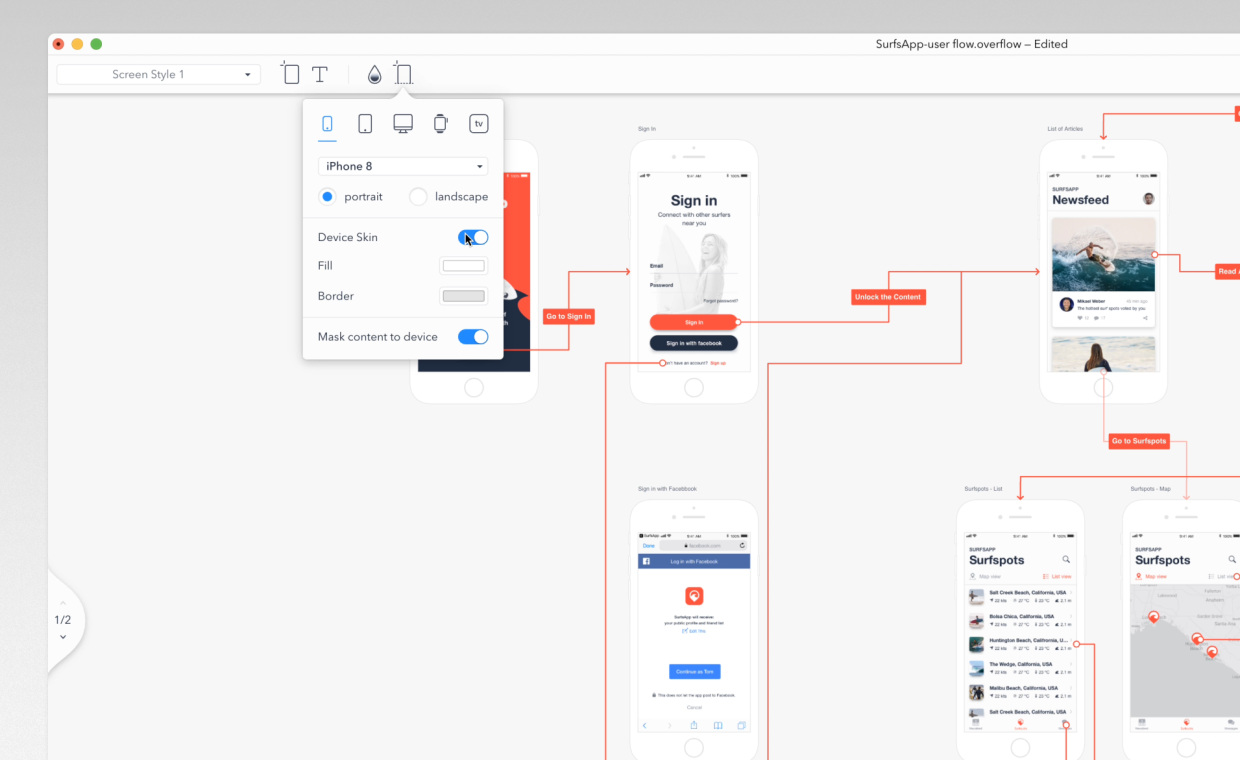
Task: Select the iPad device icon in popup
Action: [x=365, y=123]
